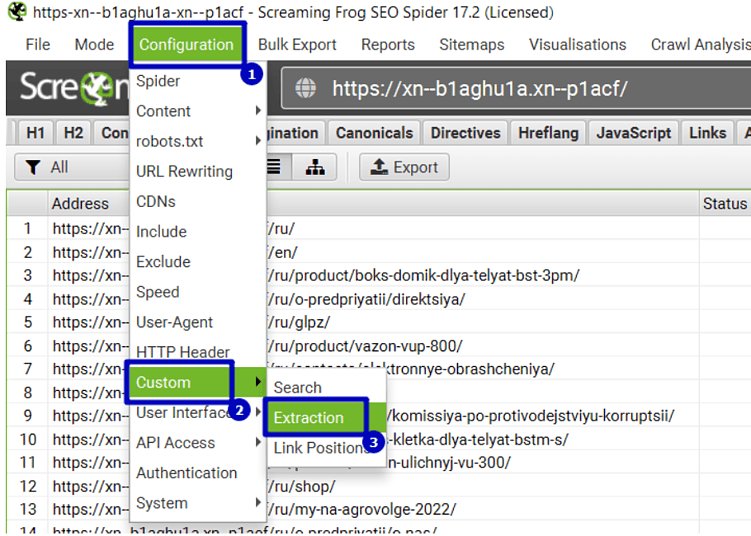Open Authentication configuration

(x=197, y=473)
